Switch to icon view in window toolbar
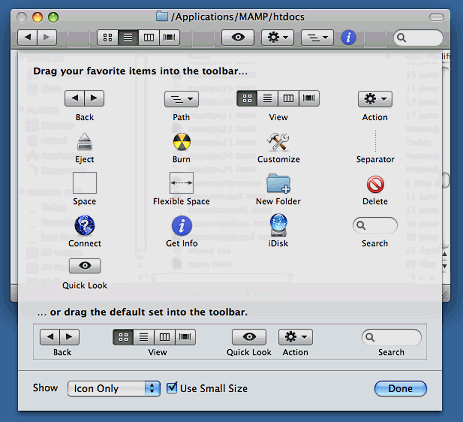The height and width of the screenshot is (422, 463). (x=108, y=37)
